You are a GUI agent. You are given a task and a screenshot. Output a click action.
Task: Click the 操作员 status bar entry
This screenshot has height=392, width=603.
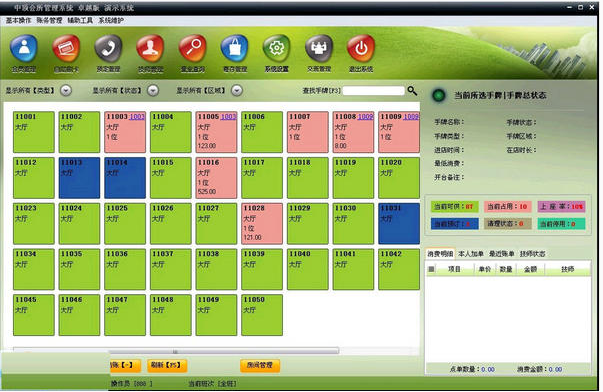[x=132, y=384]
